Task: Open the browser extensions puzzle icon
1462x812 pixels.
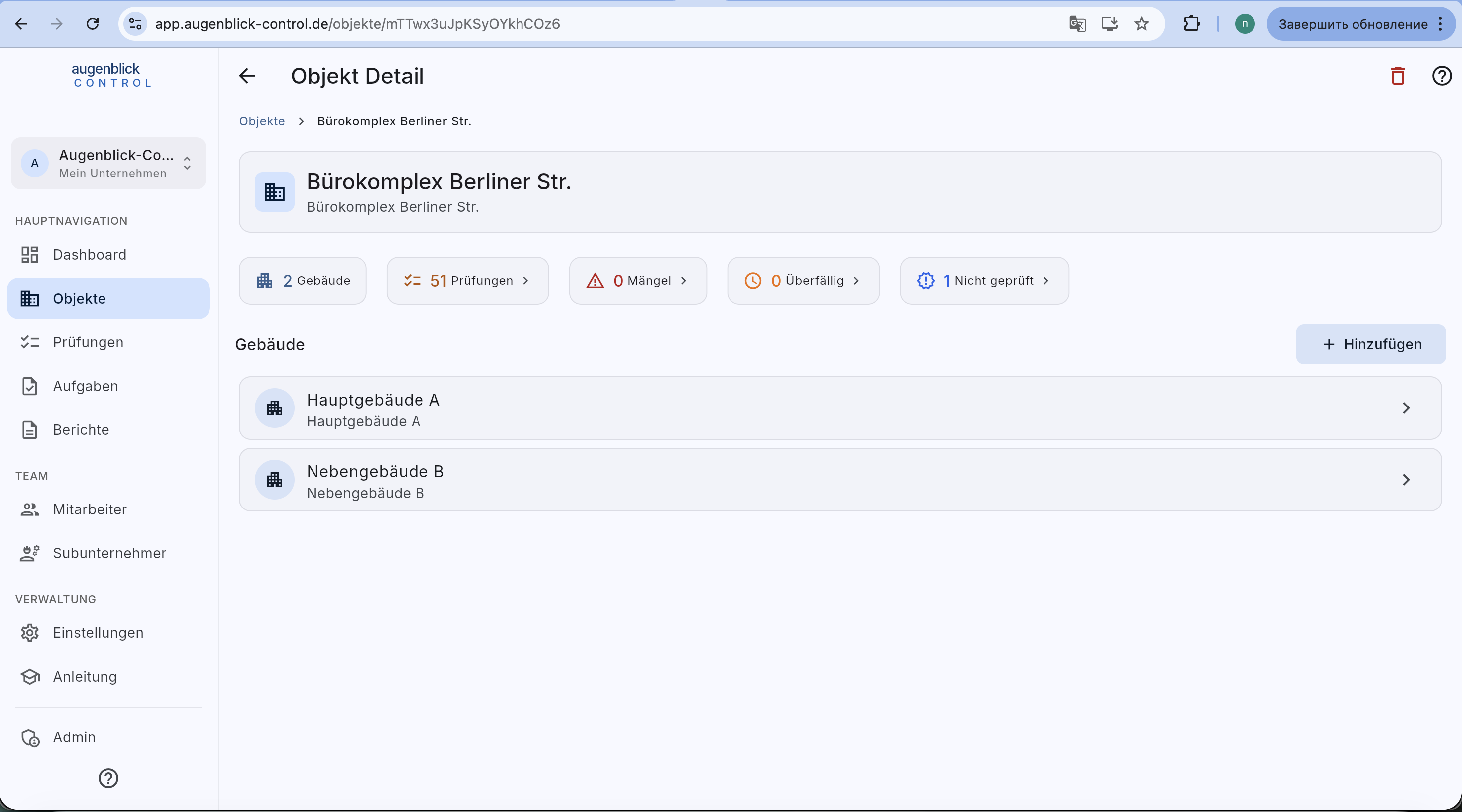Action: pos(1192,24)
